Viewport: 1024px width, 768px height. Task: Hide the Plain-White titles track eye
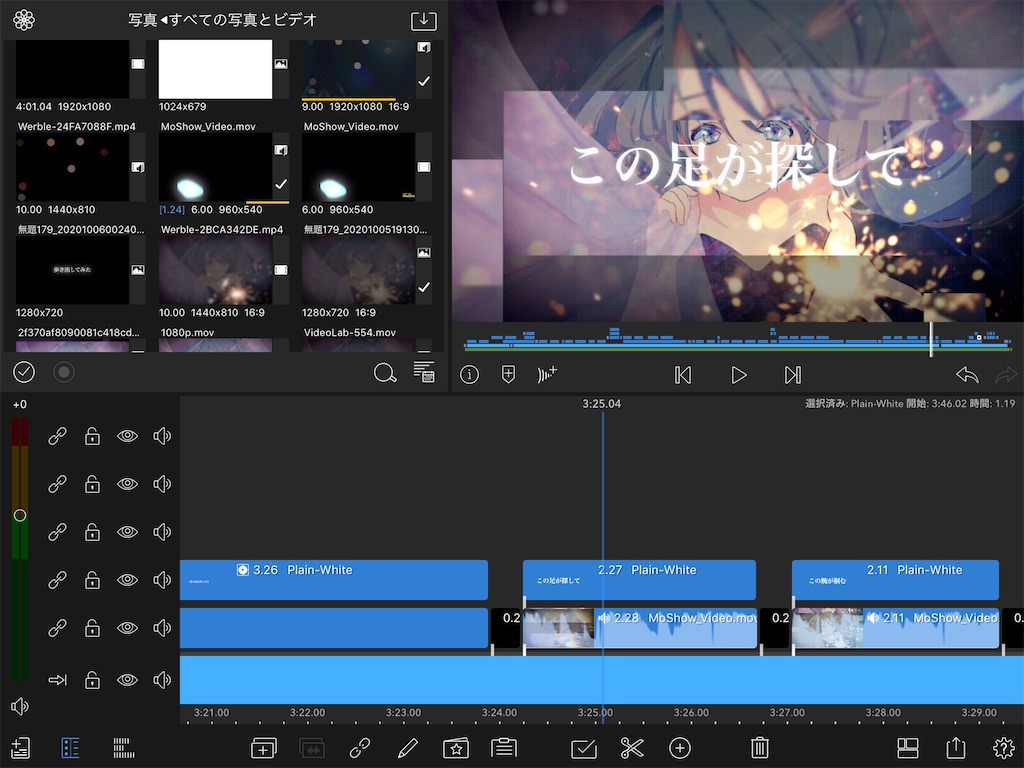(x=127, y=580)
